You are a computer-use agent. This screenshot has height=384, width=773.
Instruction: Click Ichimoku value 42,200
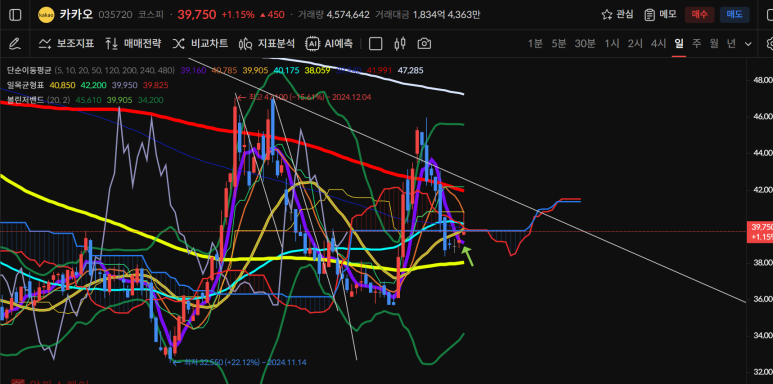[x=94, y=85]
